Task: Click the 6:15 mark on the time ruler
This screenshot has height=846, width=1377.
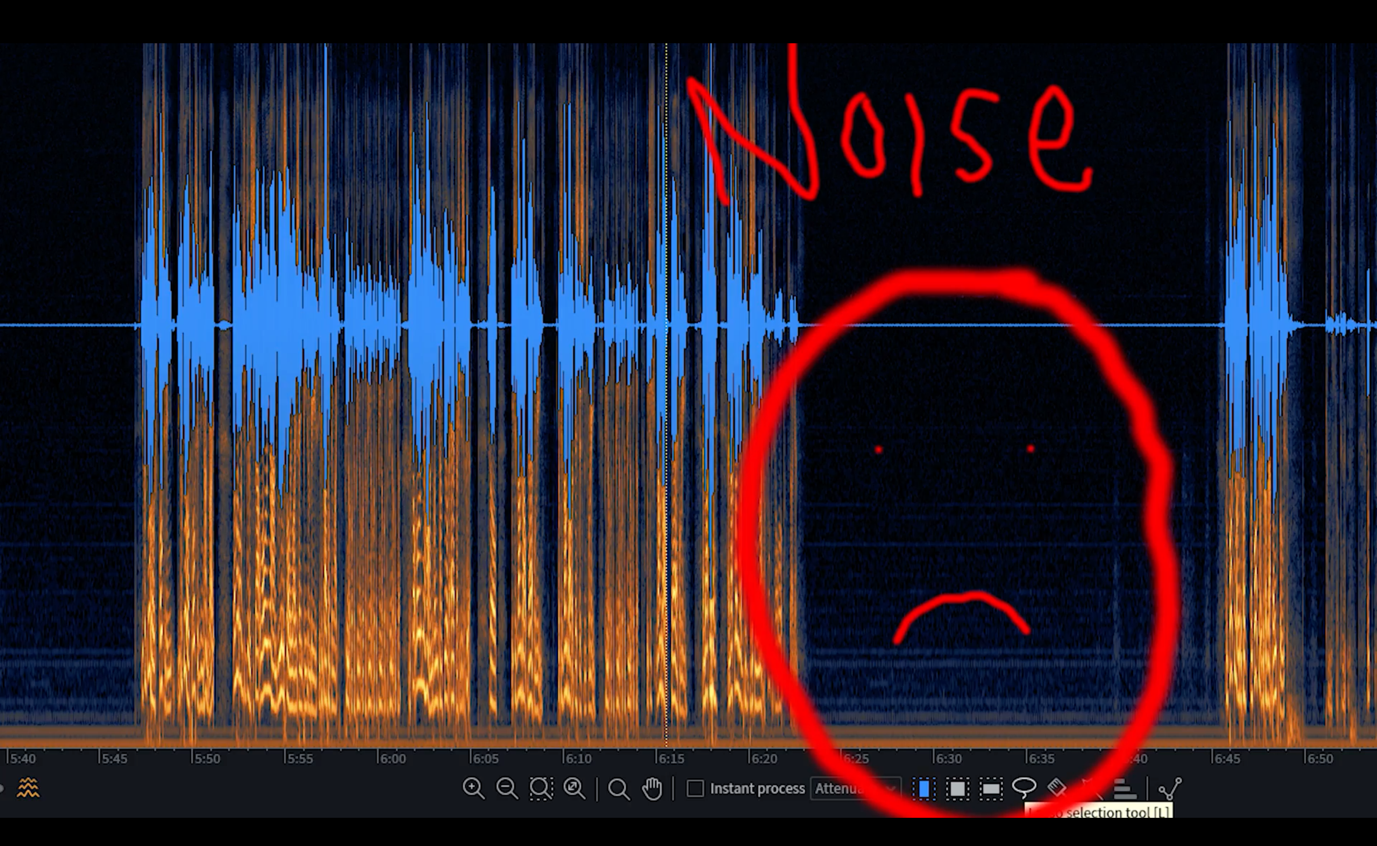Action: pos(670,759)
